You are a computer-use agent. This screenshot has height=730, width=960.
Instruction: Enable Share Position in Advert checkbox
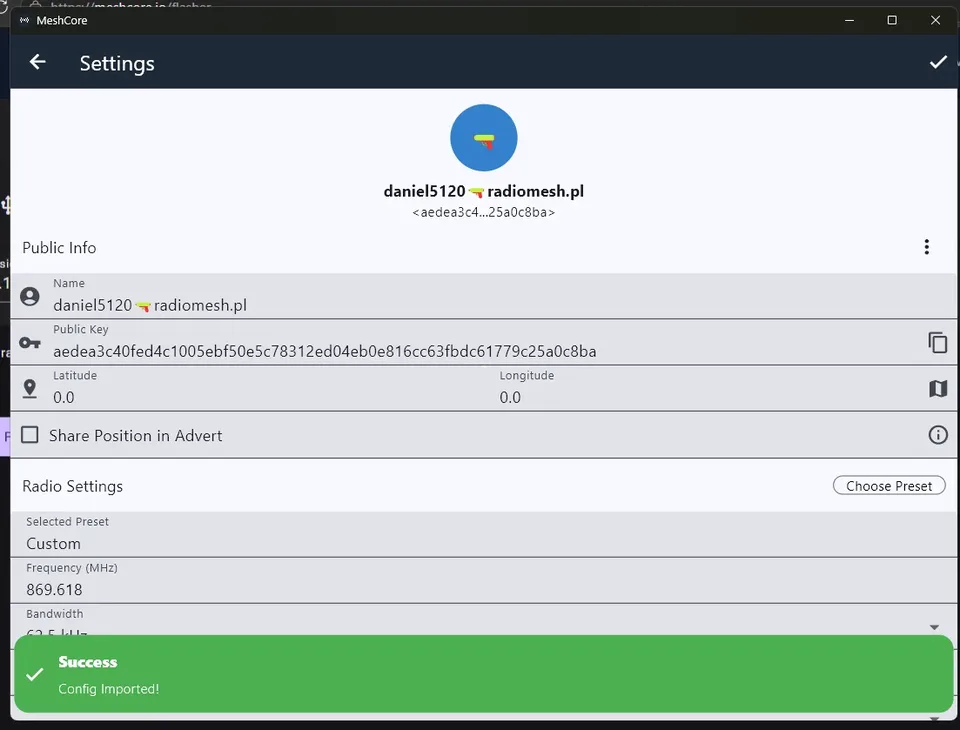(x=29, y=435)
